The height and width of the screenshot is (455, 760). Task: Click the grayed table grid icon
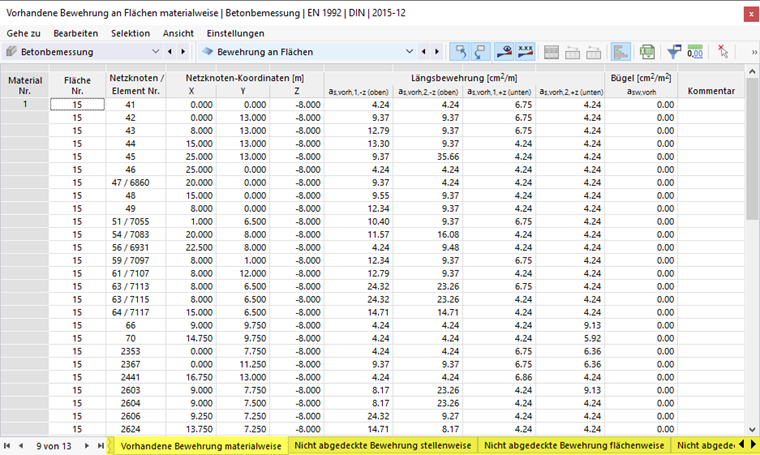coord(551,52)
